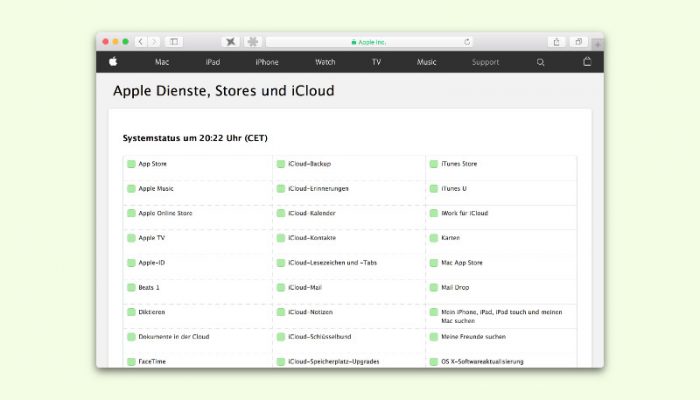Go forward with the Safari forward arrow

click(x=154, y=42)
